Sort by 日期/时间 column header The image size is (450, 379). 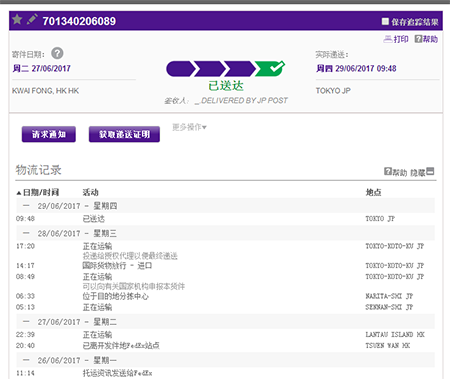pos(38,192)
